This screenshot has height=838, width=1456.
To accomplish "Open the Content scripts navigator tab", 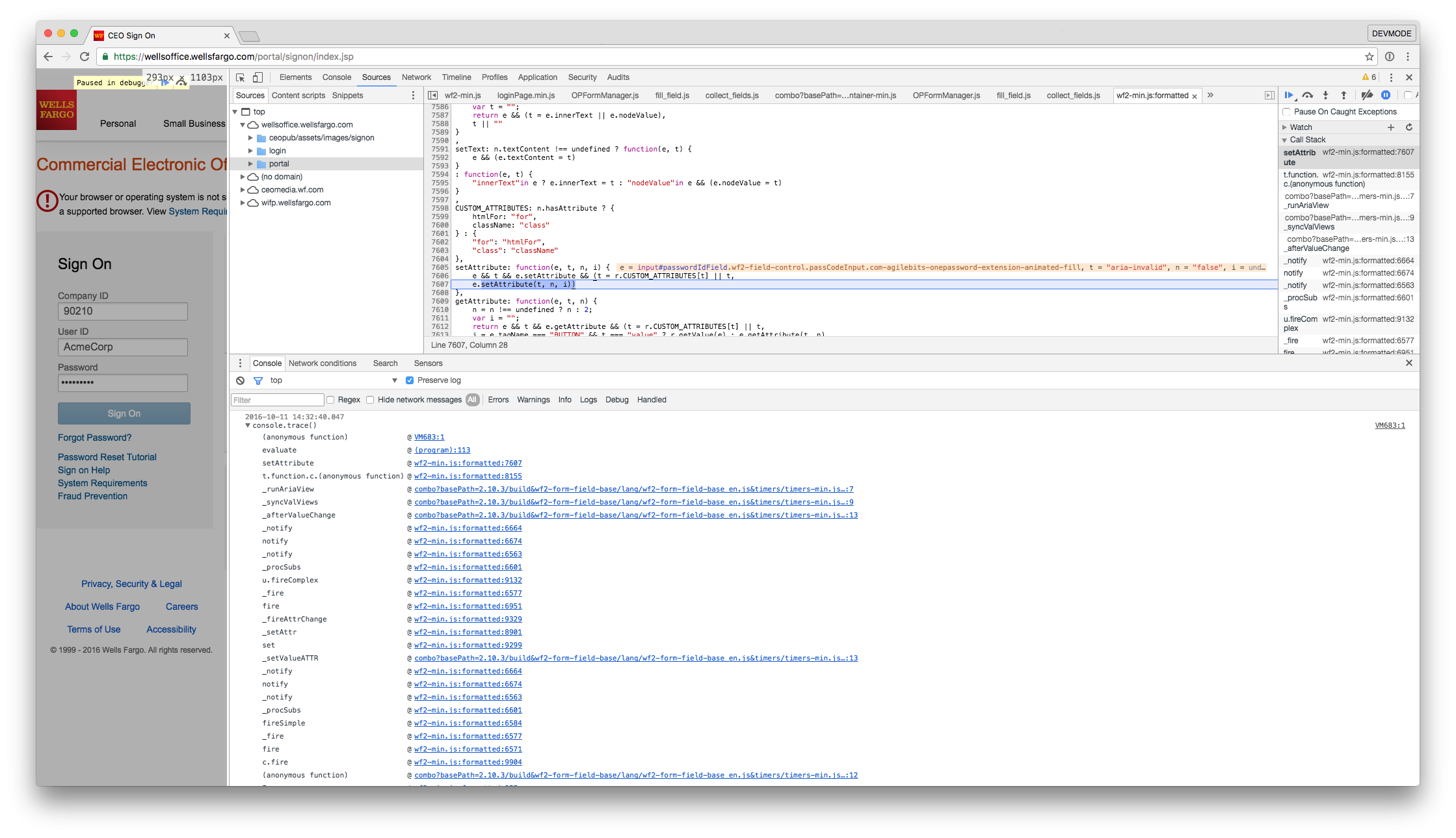I will point(298,96).
